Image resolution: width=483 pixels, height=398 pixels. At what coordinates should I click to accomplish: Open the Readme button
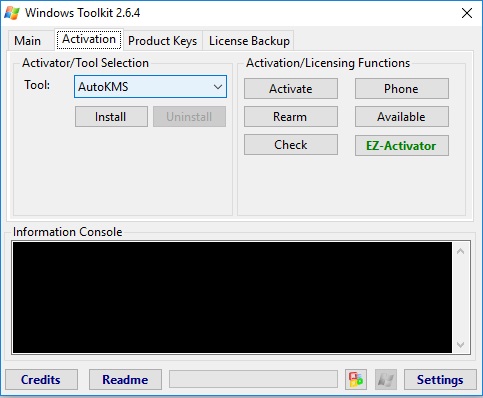[125, 380]
